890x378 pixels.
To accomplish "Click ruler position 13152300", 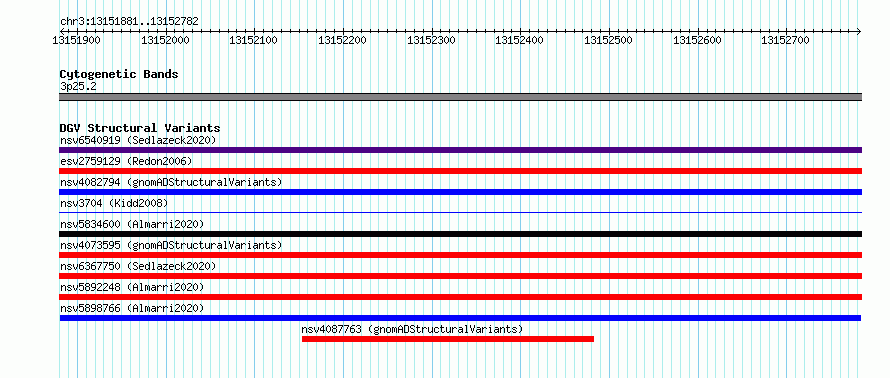I will (432, 40).
